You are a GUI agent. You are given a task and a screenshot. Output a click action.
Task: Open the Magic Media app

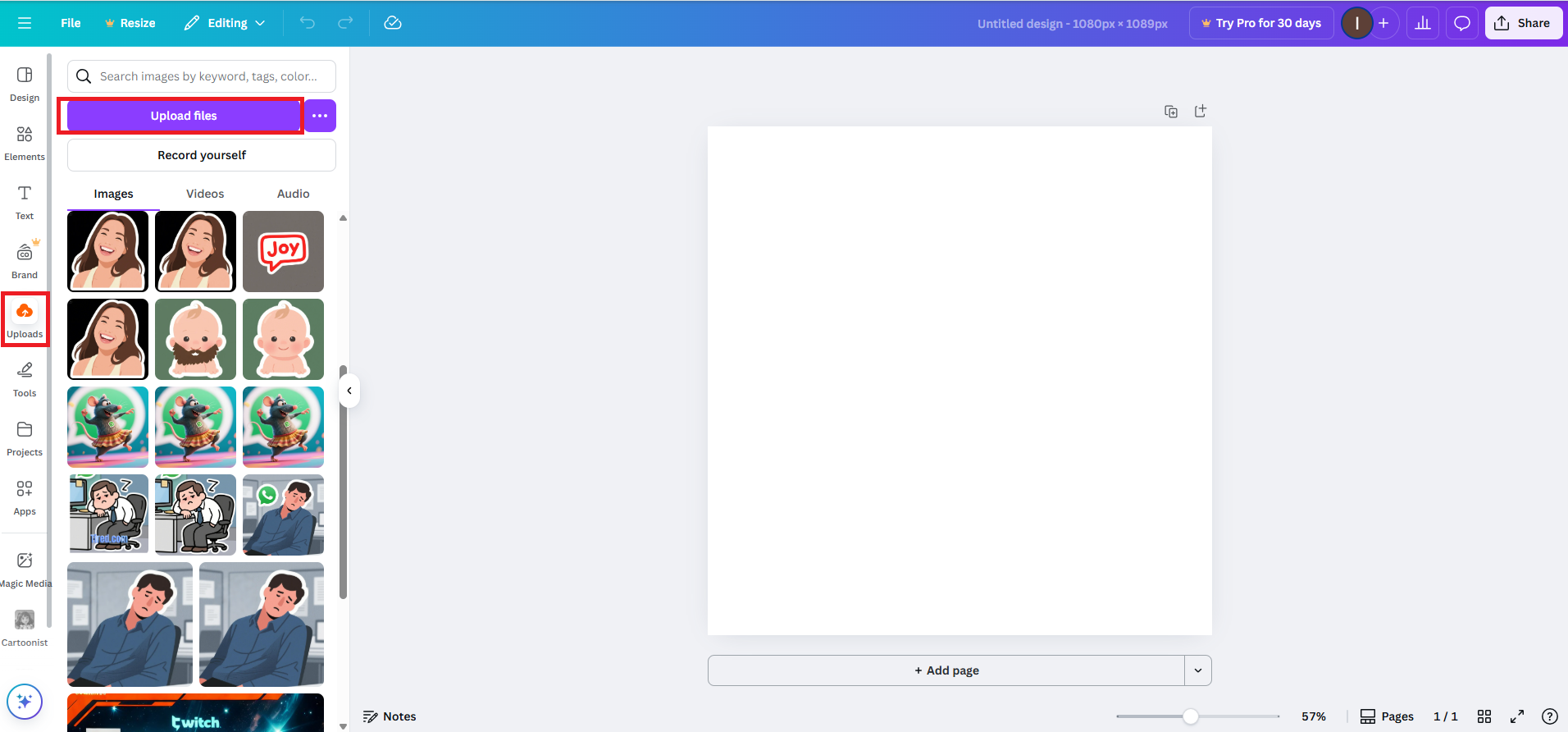tap(25, 570)
